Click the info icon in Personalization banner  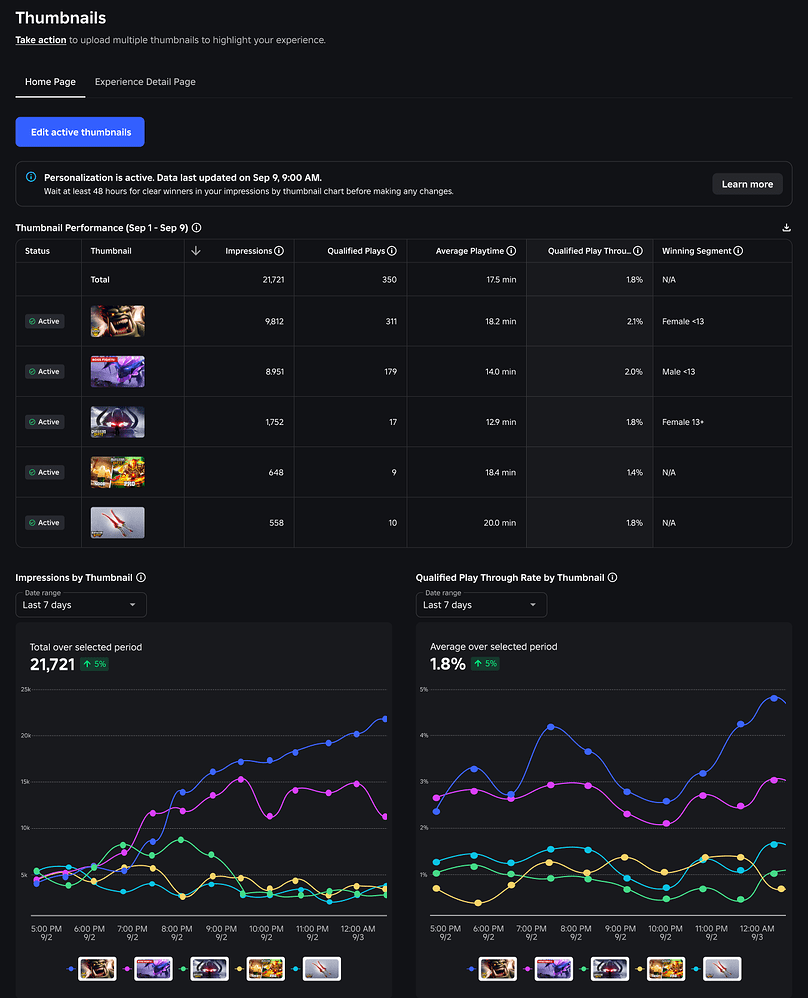tap(31, 177)
